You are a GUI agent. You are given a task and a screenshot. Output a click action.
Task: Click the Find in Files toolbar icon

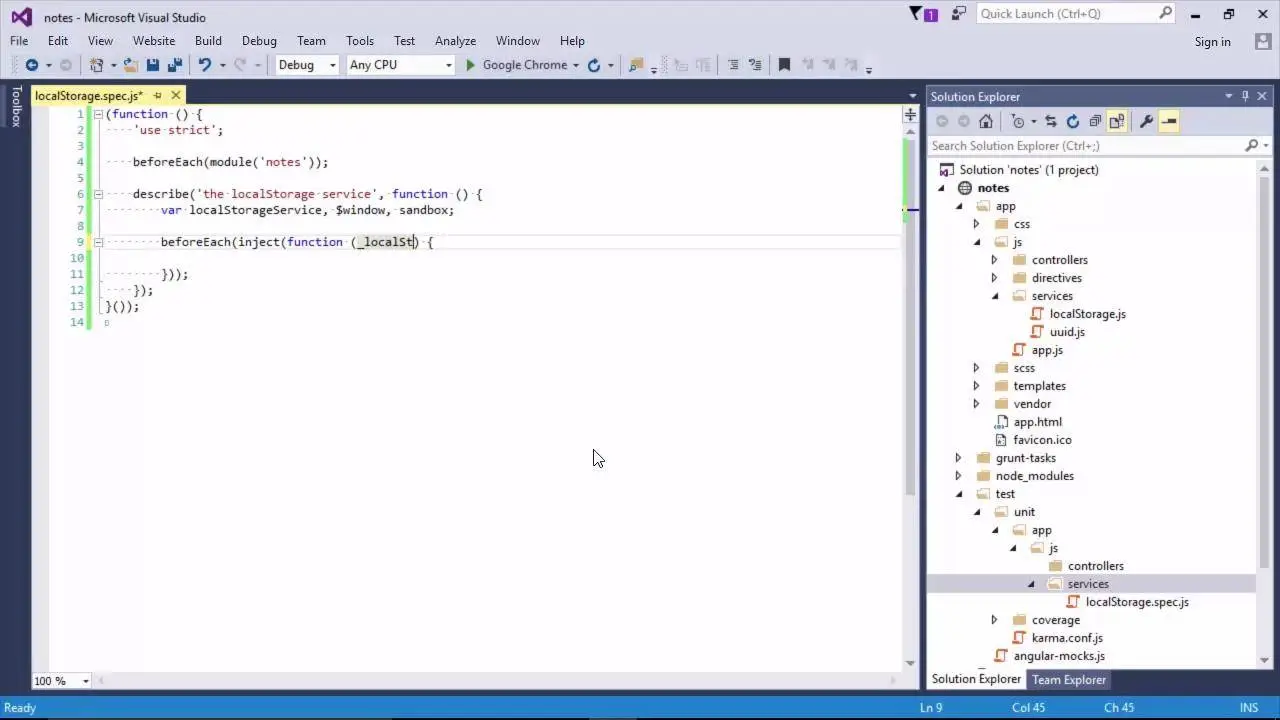(x=635, y=65)
